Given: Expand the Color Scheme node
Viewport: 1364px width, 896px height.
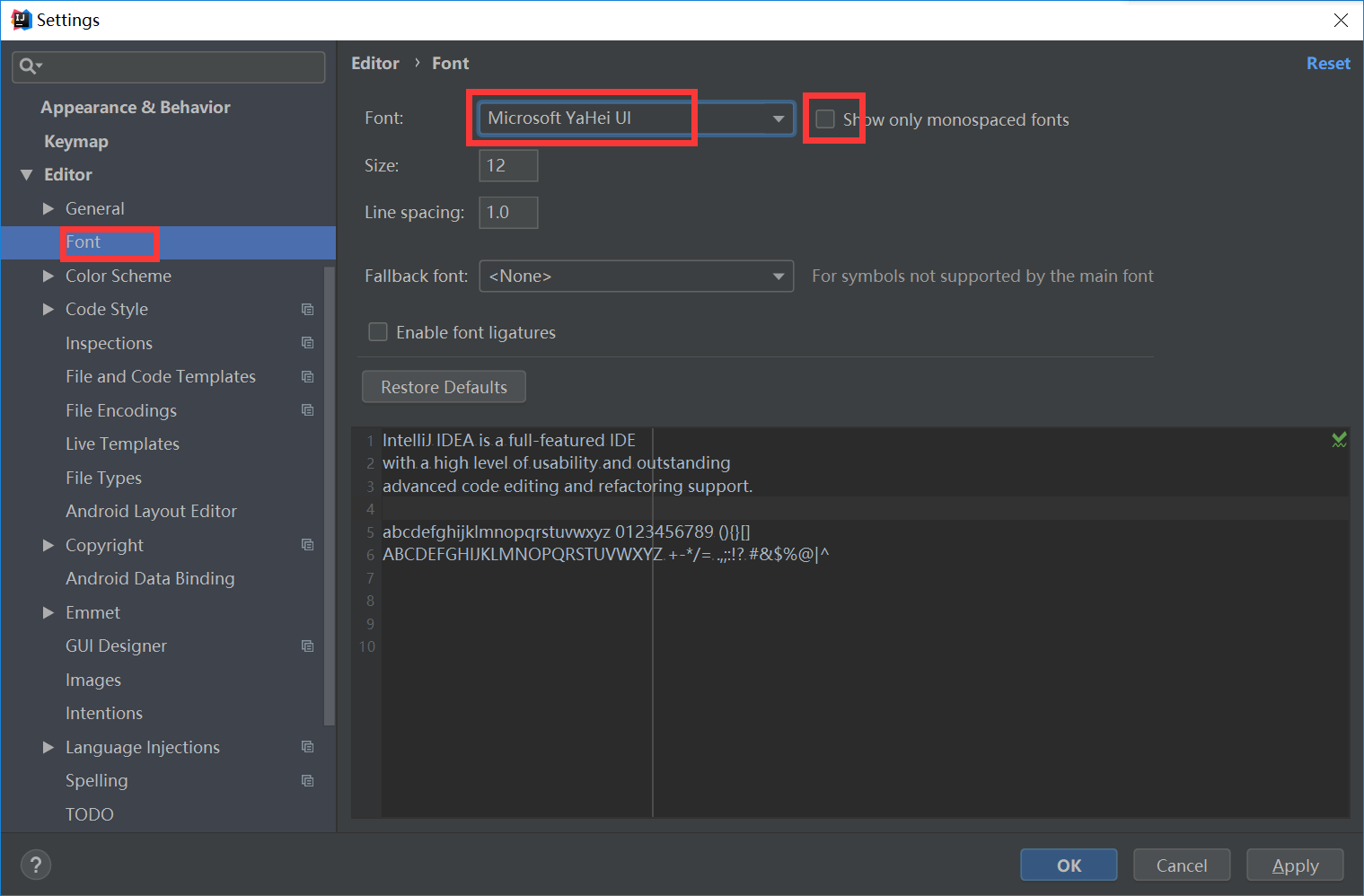Looking at the screenshot, I should pos(48,276).
